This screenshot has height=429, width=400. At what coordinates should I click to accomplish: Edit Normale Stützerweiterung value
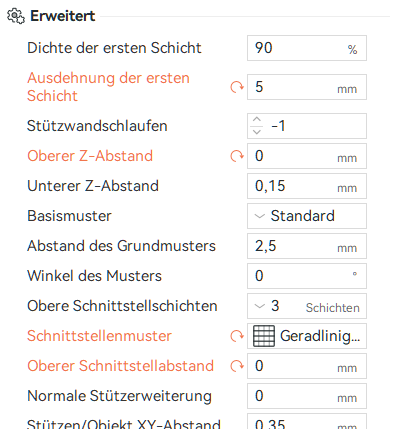(307, 396)
